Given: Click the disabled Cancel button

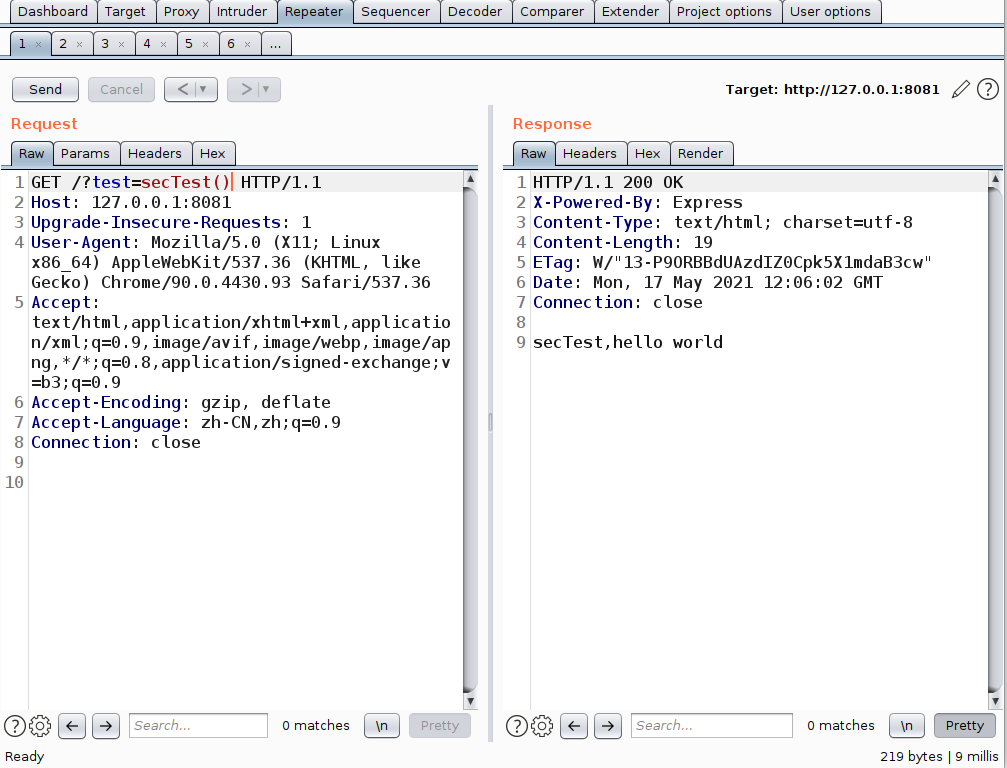Looking at the screenshot, I should 121,89.
